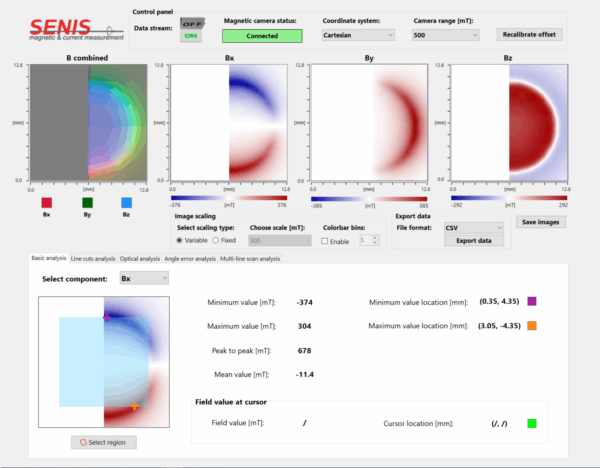Click the green By legend swatch

click(87, 201)
